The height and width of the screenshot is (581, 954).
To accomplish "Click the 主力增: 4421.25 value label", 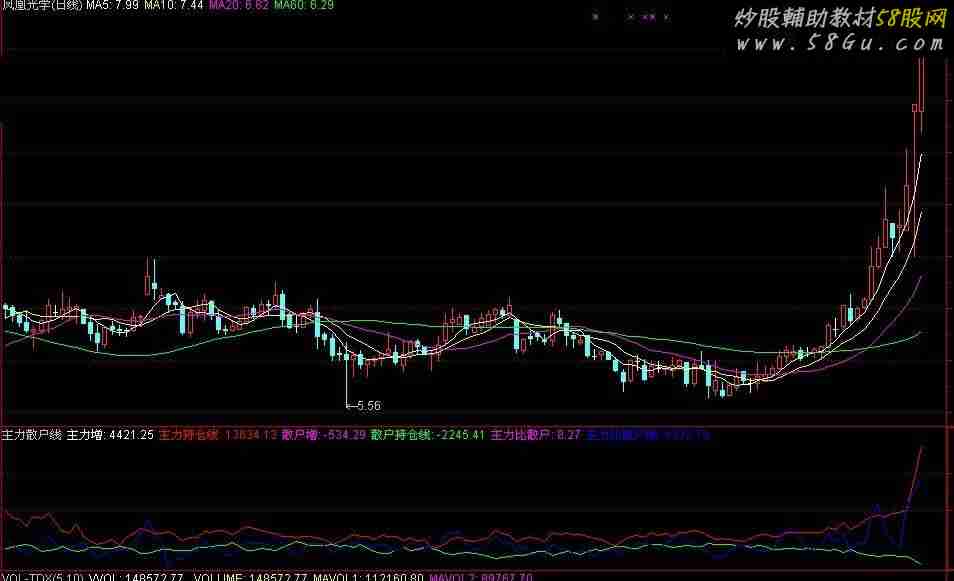I will pos(111,436).
